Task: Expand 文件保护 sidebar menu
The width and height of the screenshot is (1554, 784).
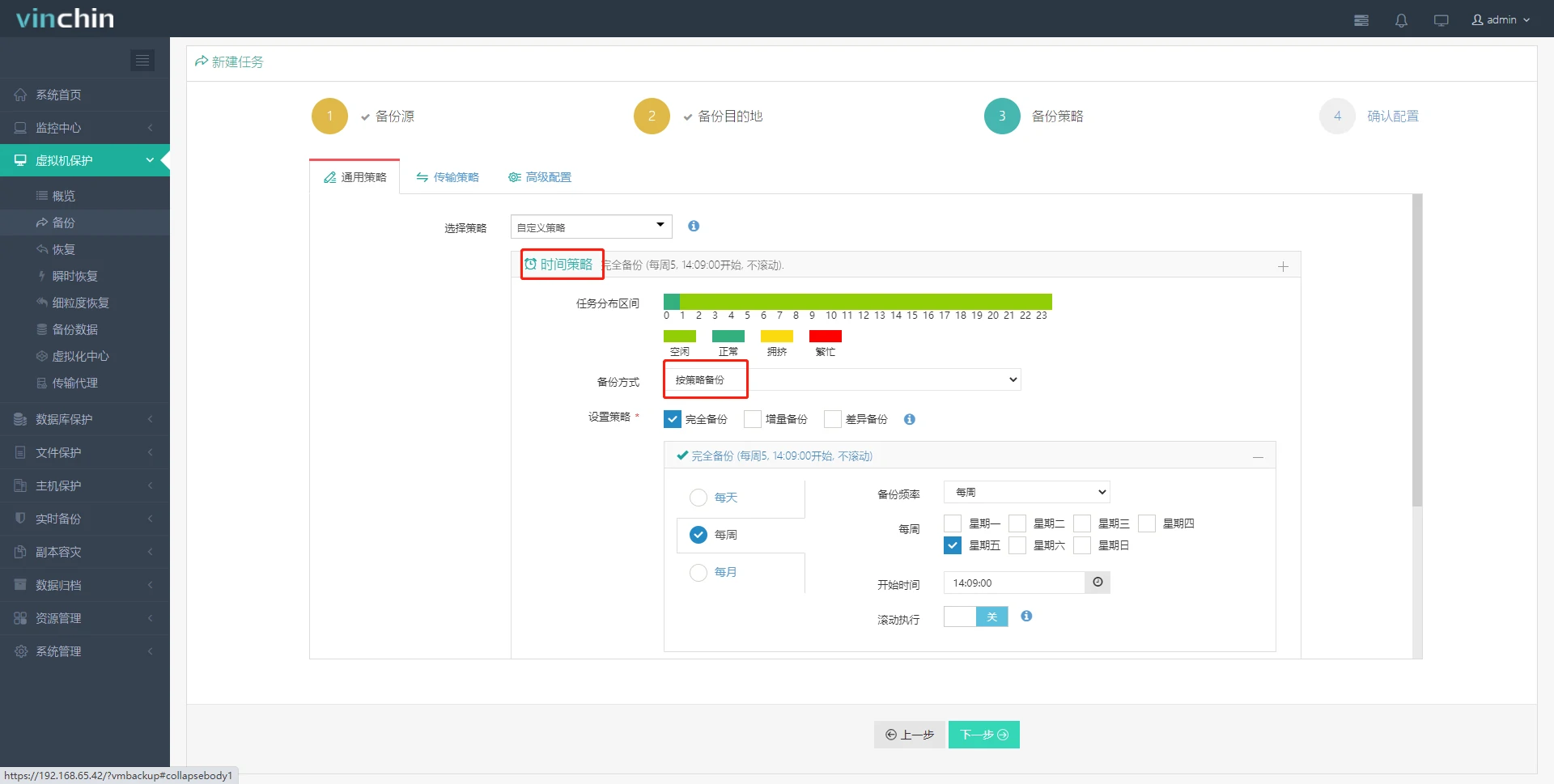Action: (85, 452)
